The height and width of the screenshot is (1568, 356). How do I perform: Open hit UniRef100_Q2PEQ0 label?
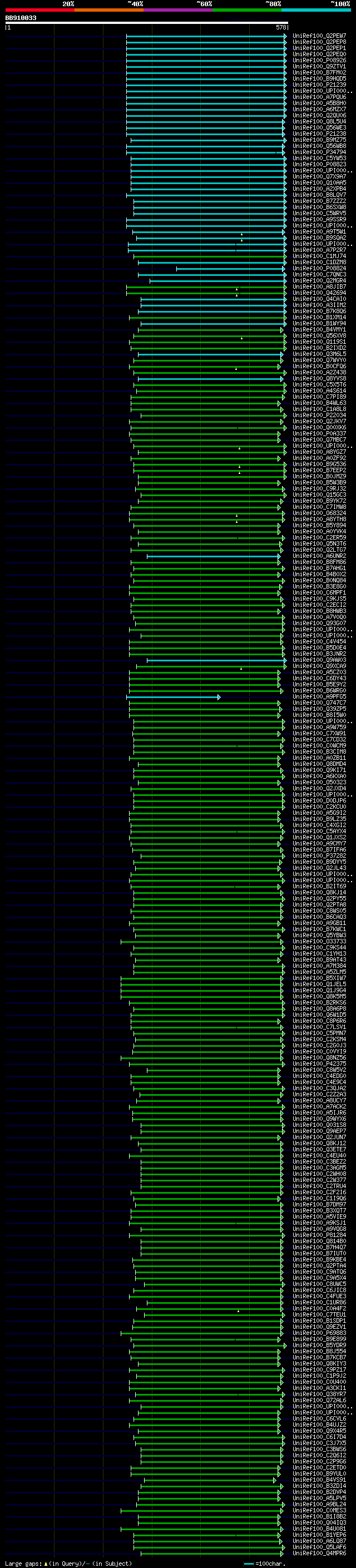click(x=319, y=54)
